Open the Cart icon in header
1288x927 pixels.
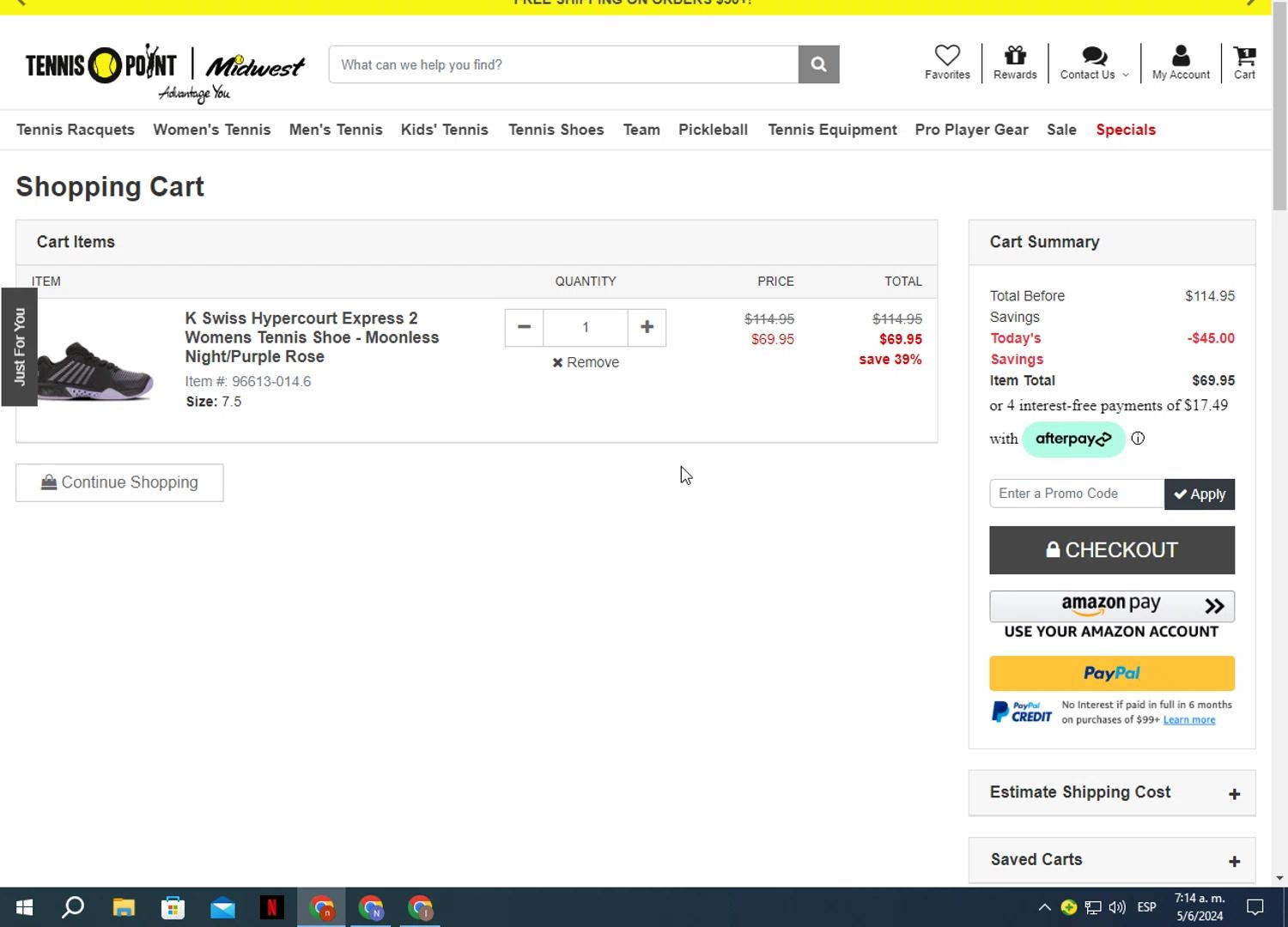coord(1244,62)
